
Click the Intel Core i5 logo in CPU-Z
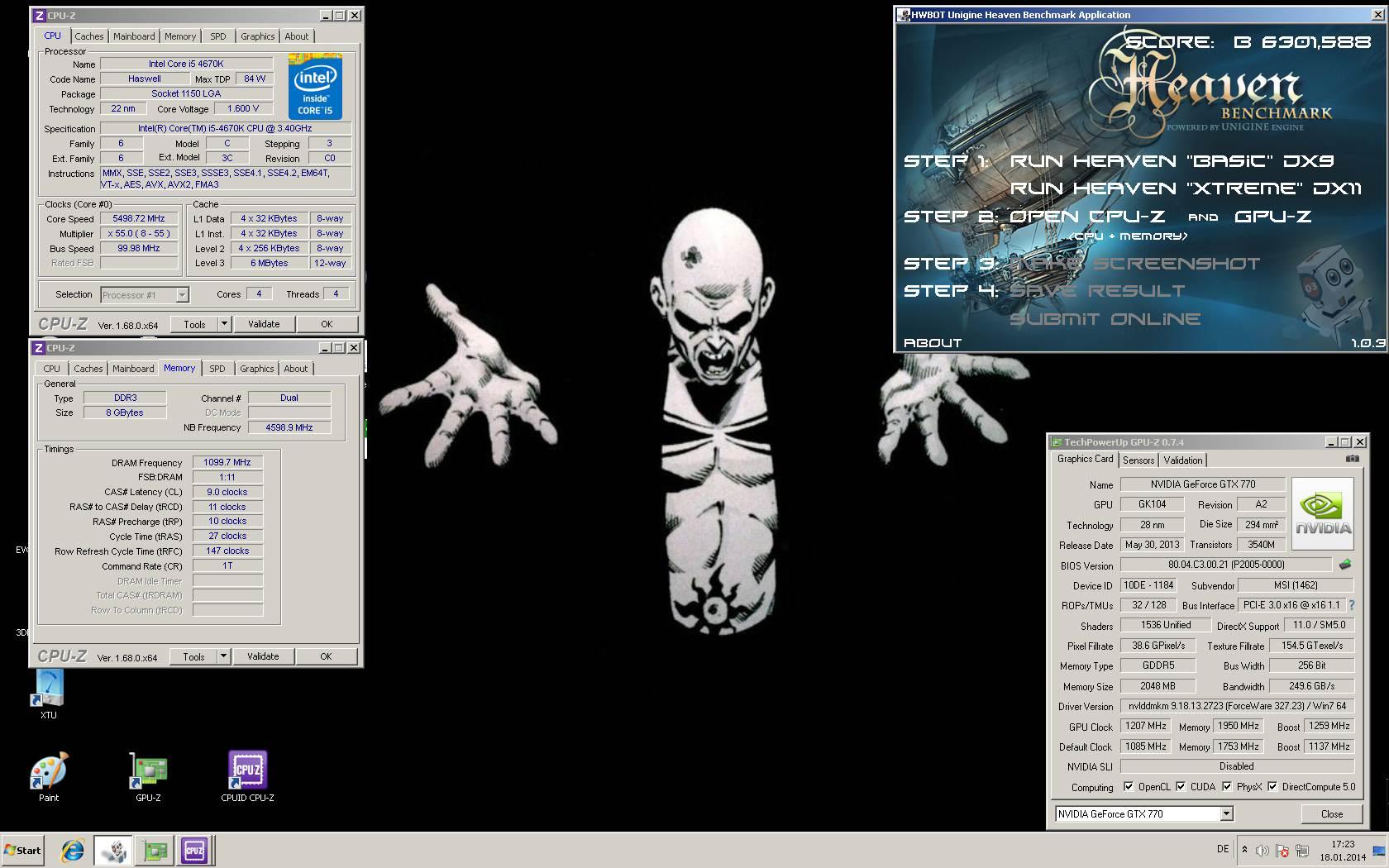pos(315,87)
